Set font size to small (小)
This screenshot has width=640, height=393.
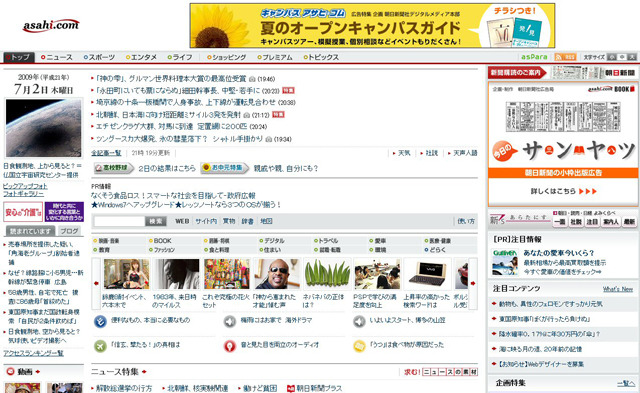point(612,57)
